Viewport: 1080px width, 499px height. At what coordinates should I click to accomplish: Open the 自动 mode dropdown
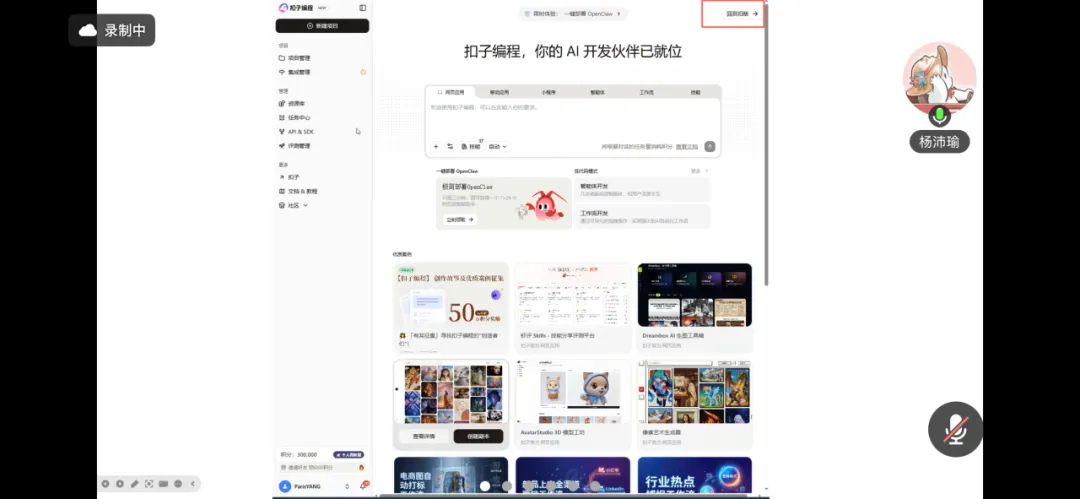[x=498, y=146]
